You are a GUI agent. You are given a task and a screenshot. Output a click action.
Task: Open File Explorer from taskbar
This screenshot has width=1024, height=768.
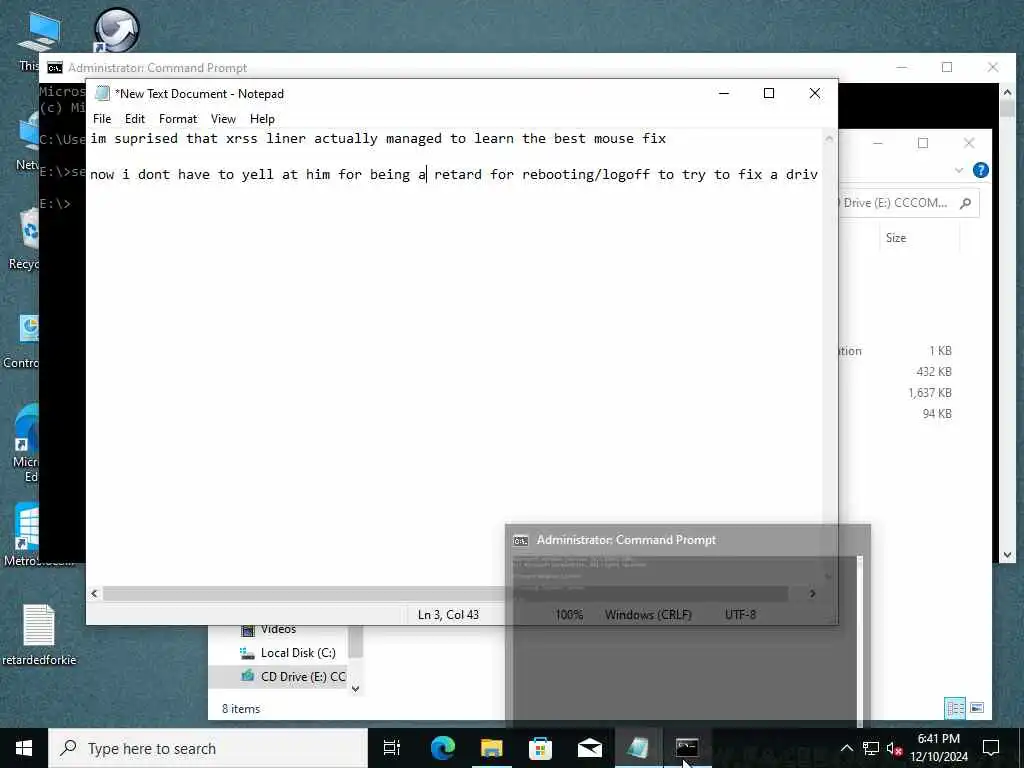[x=491, y=748]
